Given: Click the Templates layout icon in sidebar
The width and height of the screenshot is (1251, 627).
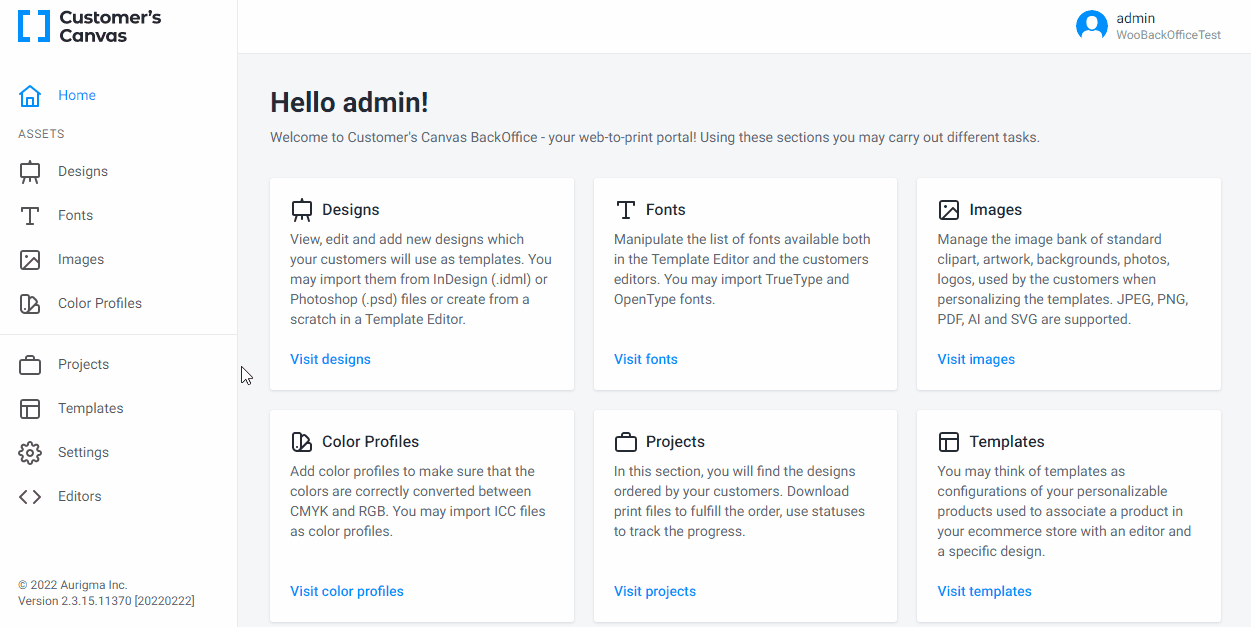Looking at the screenshot, I should point(30,409).
